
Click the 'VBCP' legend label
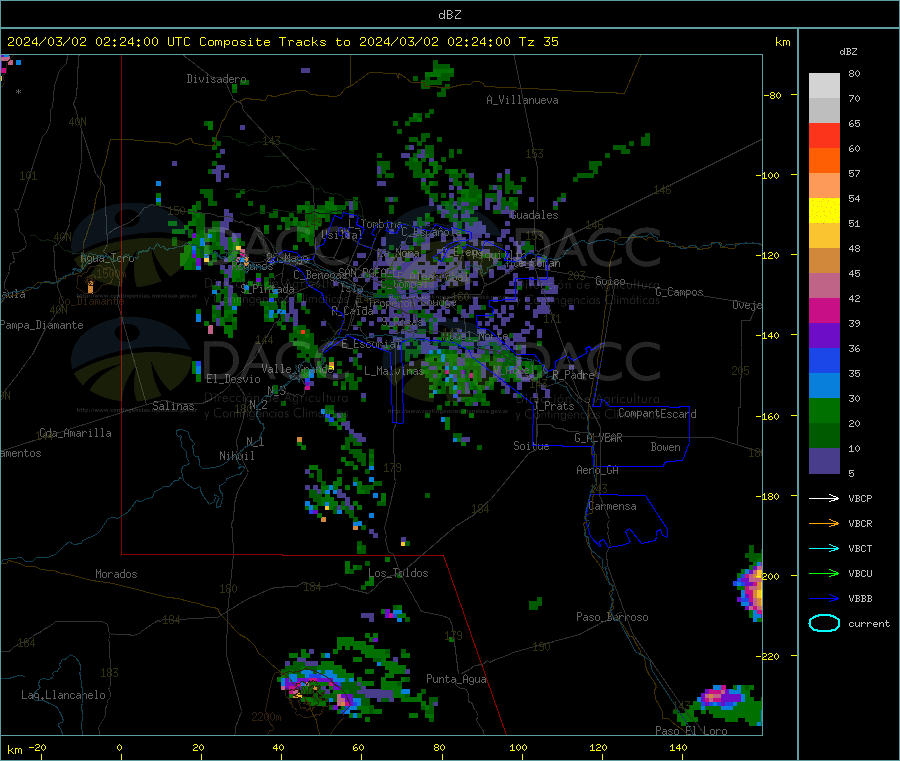[x=860, y=498]
